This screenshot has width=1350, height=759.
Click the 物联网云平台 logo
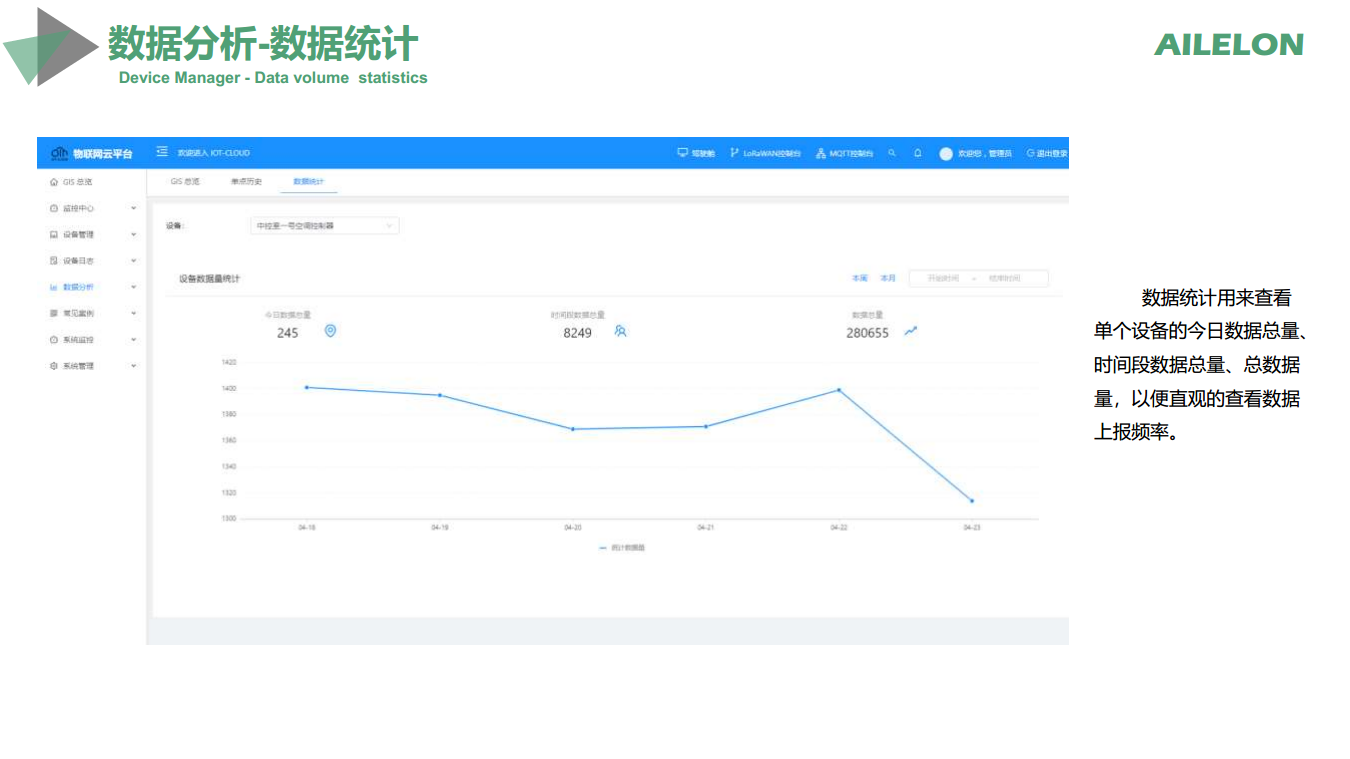[92, 153]
